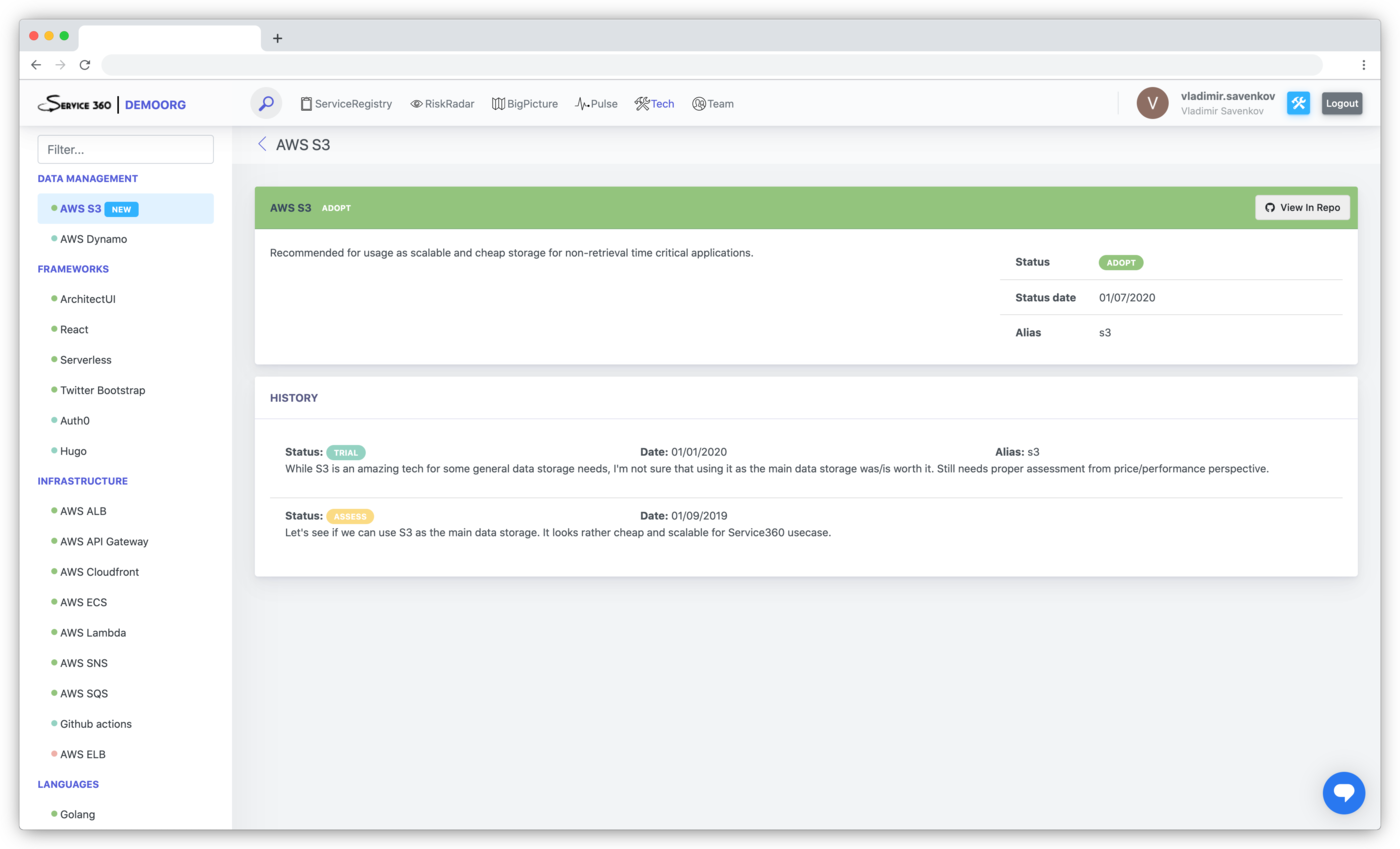
Task: Open the Team navigation item
Action: [x=713, y=104]
